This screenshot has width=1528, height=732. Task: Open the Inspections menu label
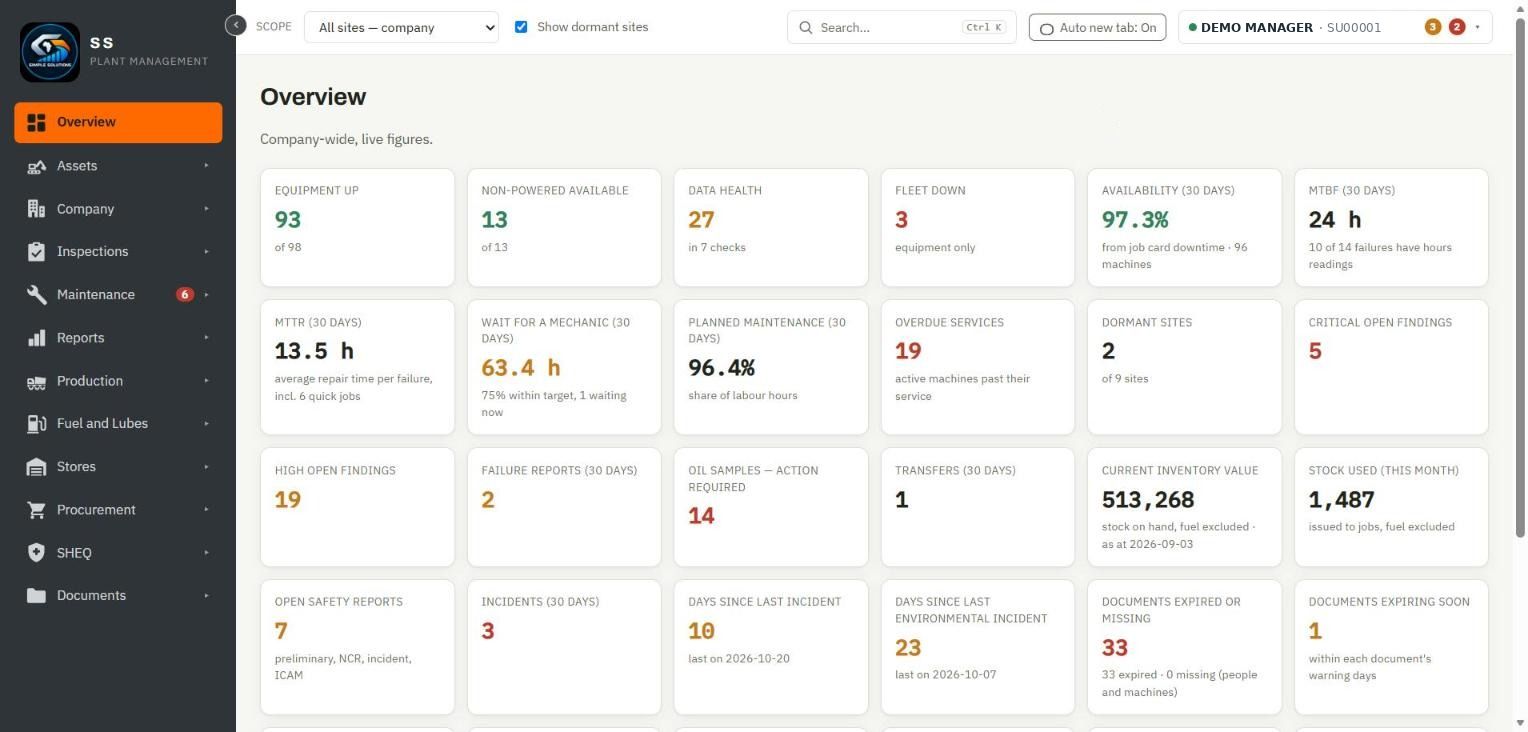92,252
